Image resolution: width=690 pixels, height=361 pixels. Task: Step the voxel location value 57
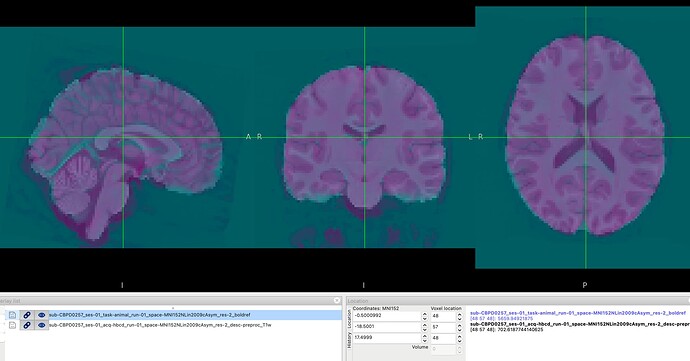pyautogui.click(x=459, y=328)
